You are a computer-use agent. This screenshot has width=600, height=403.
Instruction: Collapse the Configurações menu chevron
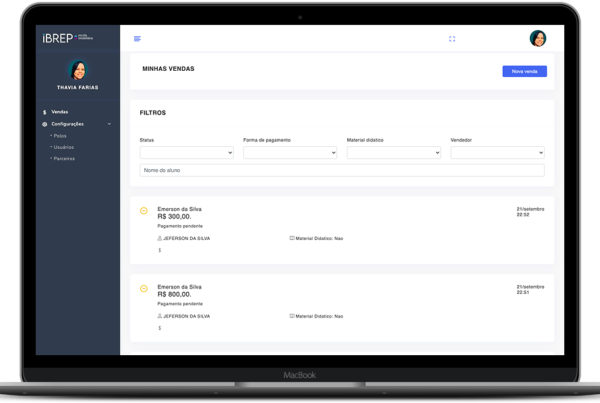[x=109, y=124]
